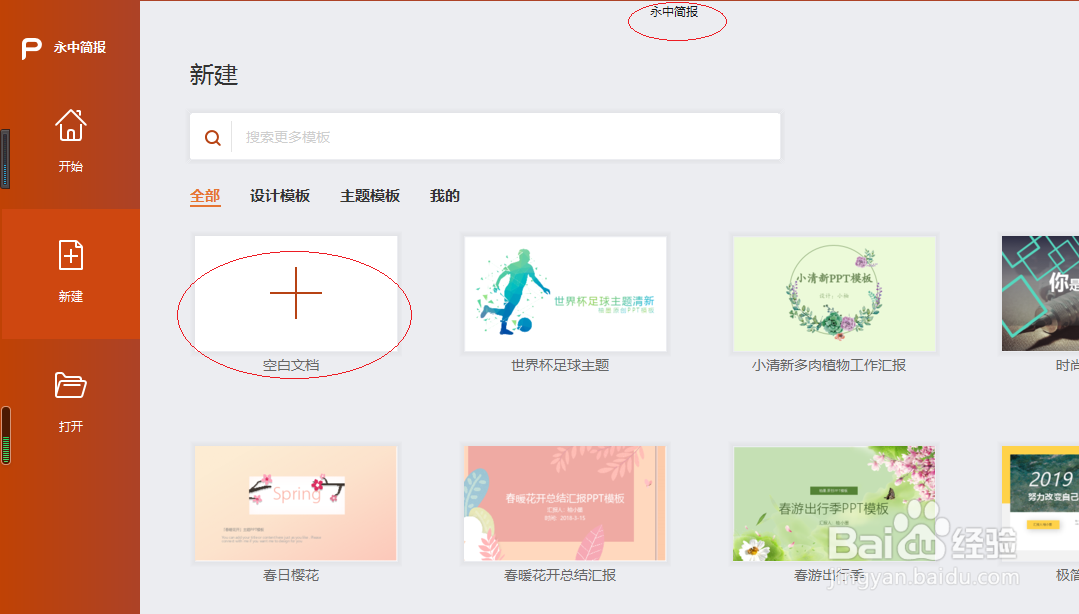Click the 小清新多肉植物工作汇报 label
1079x614 pixels.
pyautogui.click(x=829, y=366)
